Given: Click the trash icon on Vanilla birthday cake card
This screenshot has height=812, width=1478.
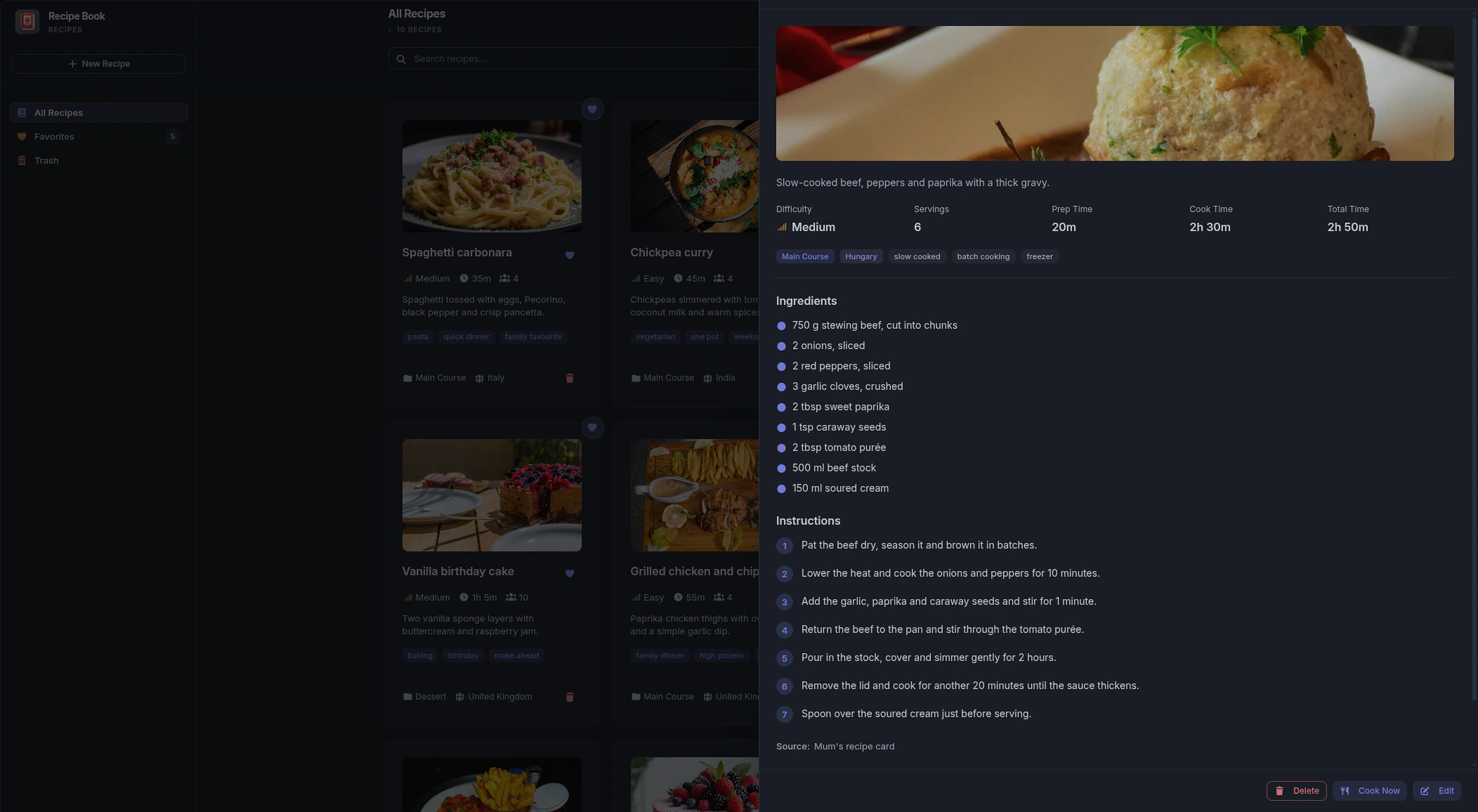Looking at the screenshot, I should coord(569,697).
